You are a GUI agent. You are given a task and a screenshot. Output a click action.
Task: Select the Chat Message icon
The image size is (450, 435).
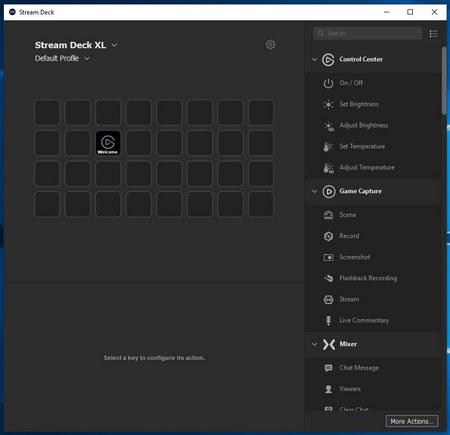coord(328,368)
